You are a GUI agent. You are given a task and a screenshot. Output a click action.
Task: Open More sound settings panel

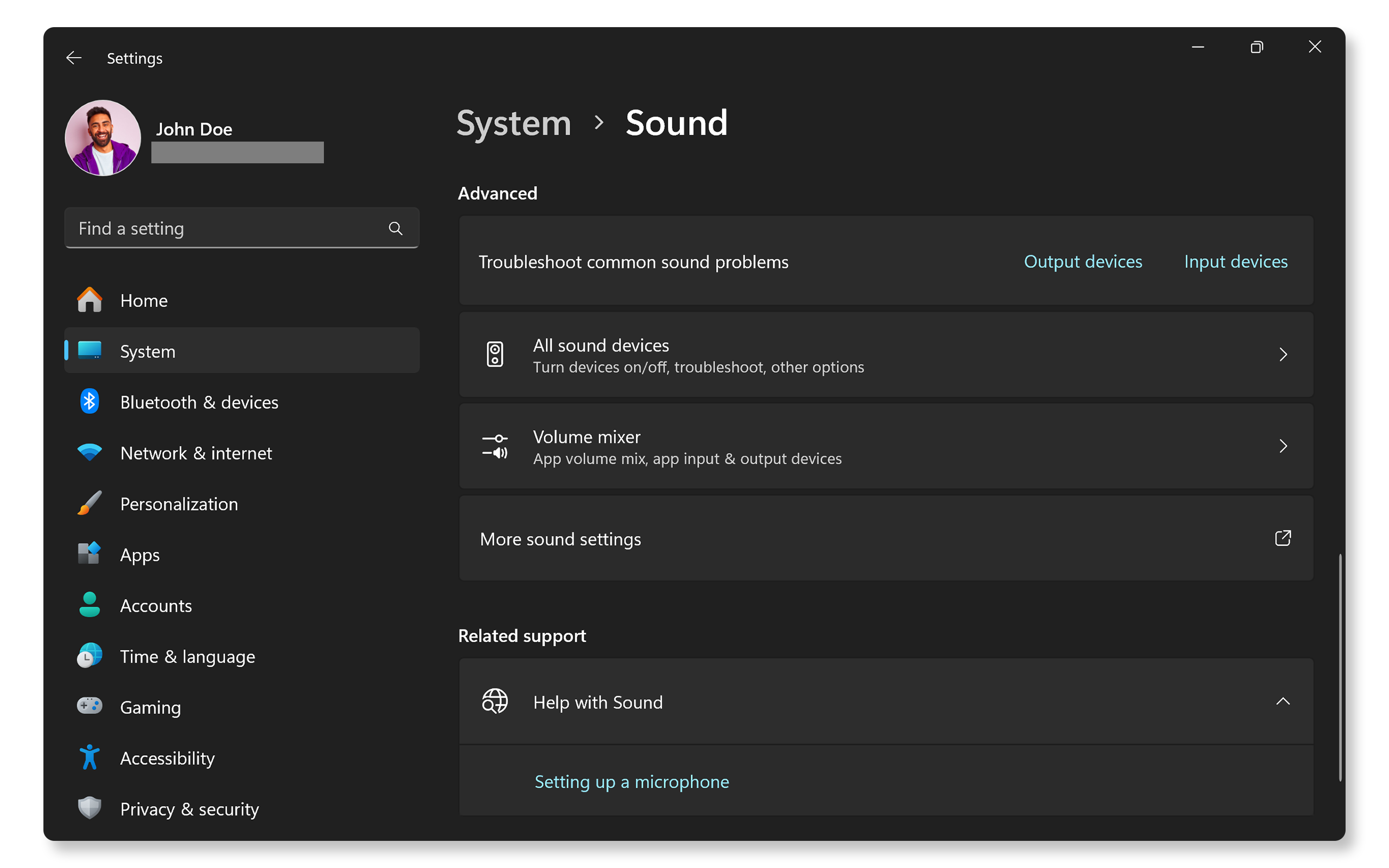[884, 538]
